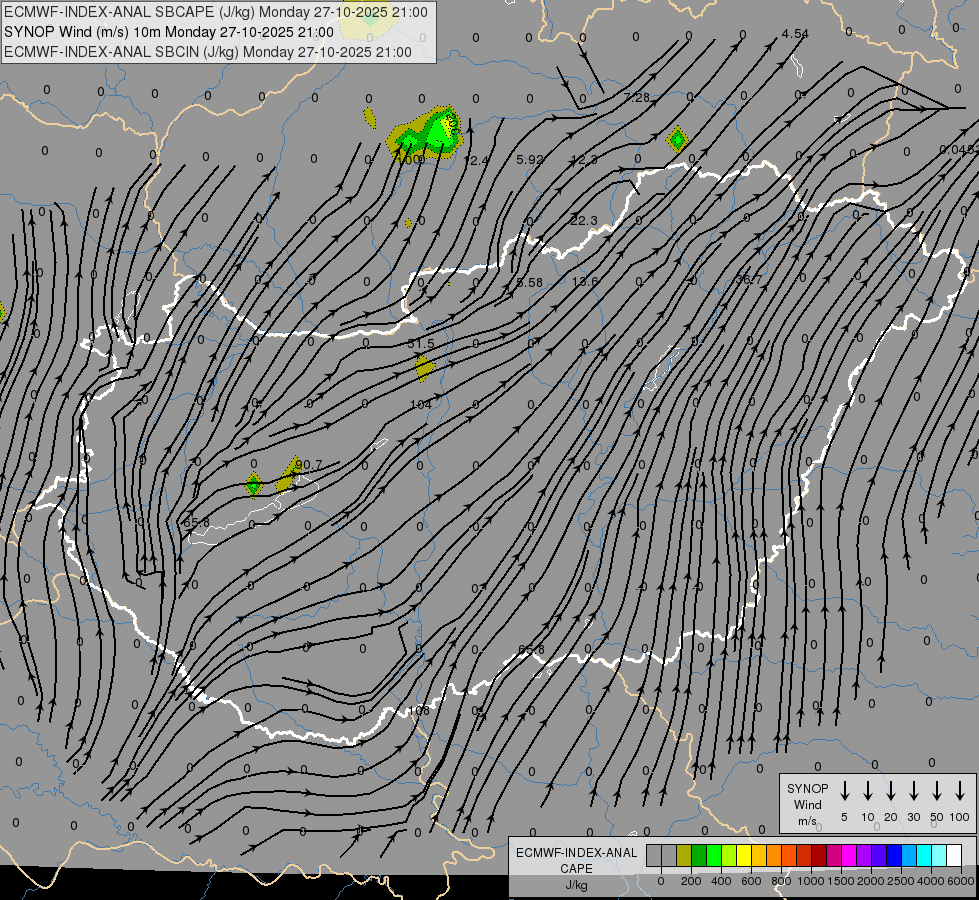Click the 6000 tick label on CAPE legend

961,881
